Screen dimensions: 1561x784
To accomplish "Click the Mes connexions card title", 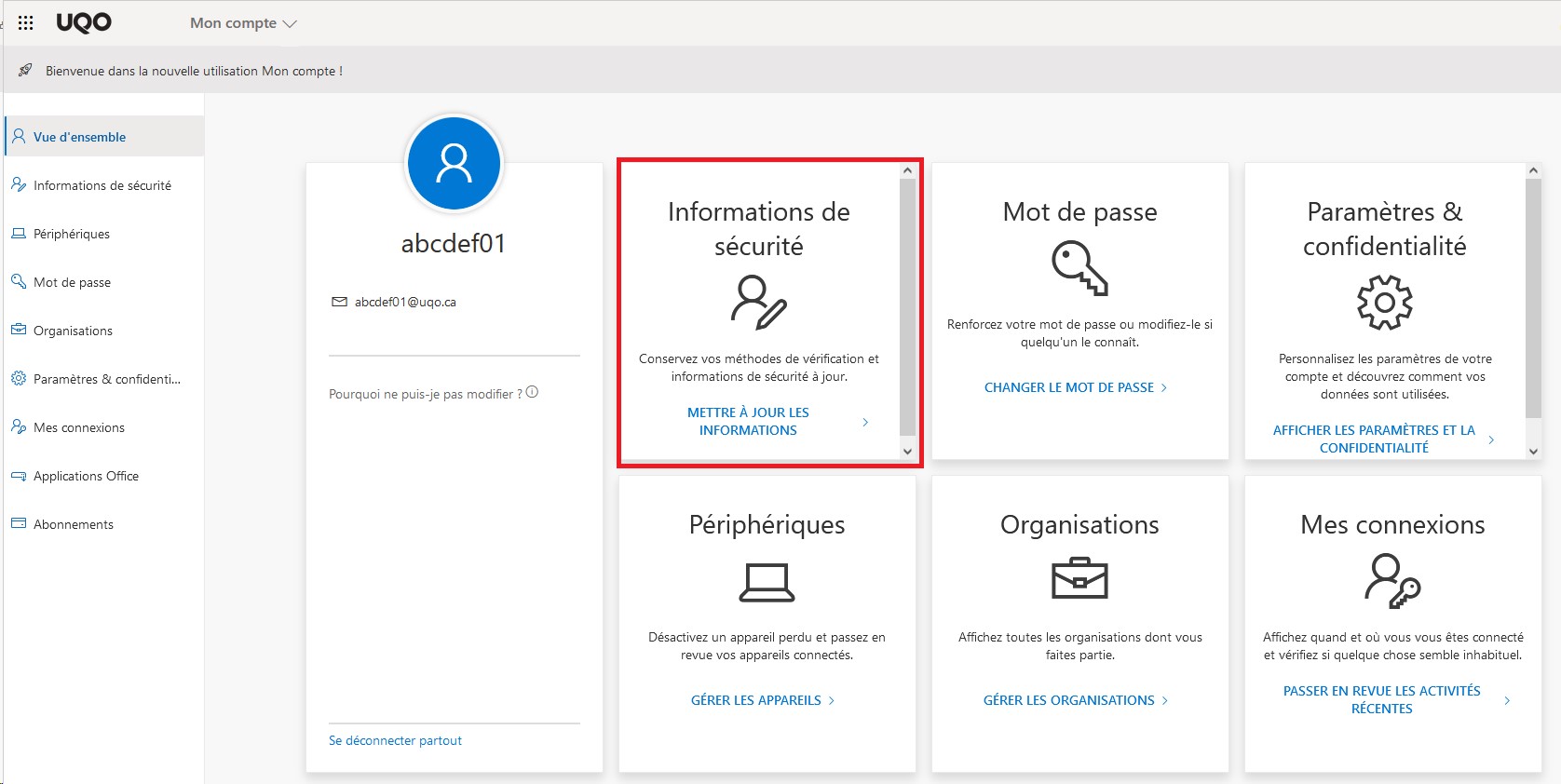I will click(x=1393, y=525).
